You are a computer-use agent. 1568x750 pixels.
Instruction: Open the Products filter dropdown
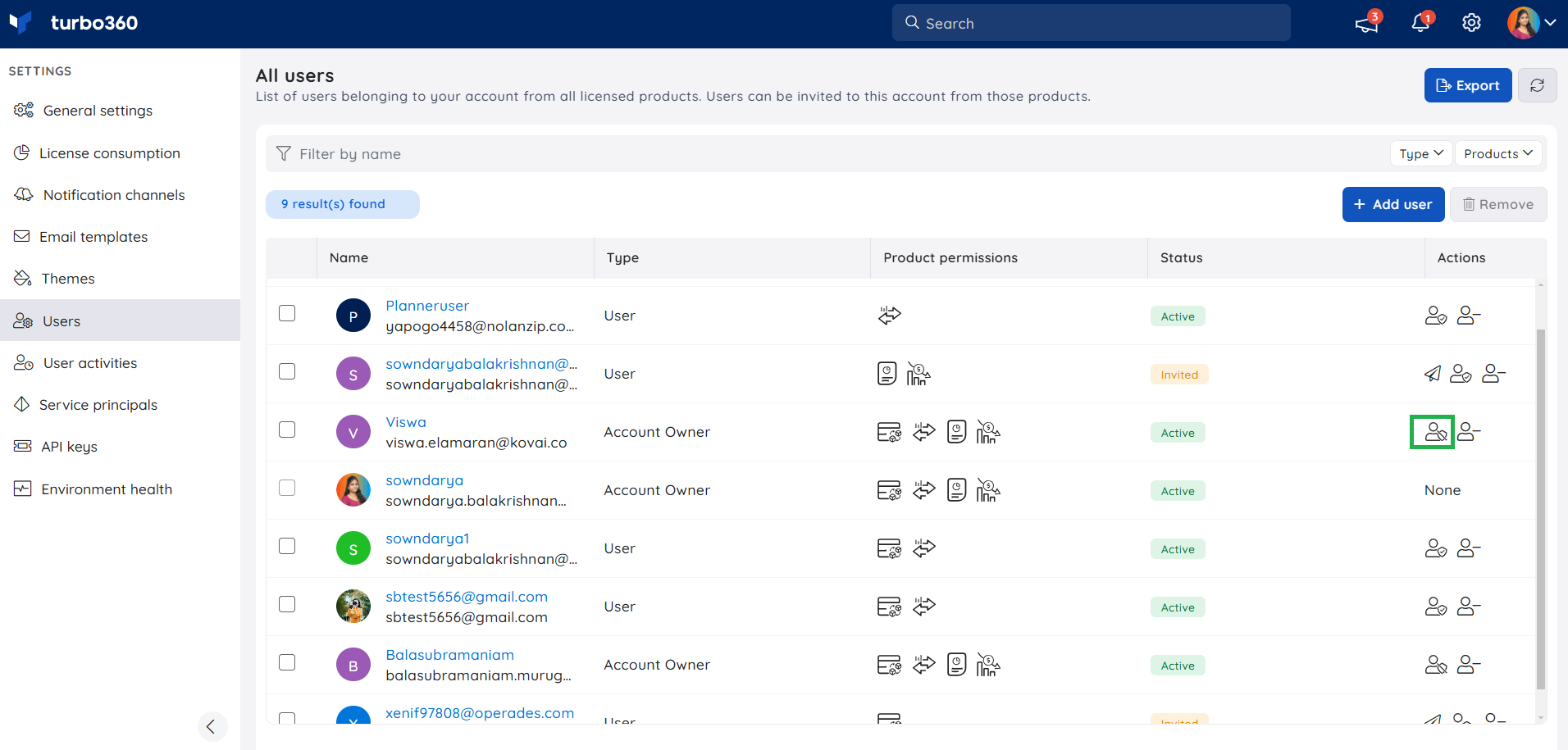coord(1498,153)
